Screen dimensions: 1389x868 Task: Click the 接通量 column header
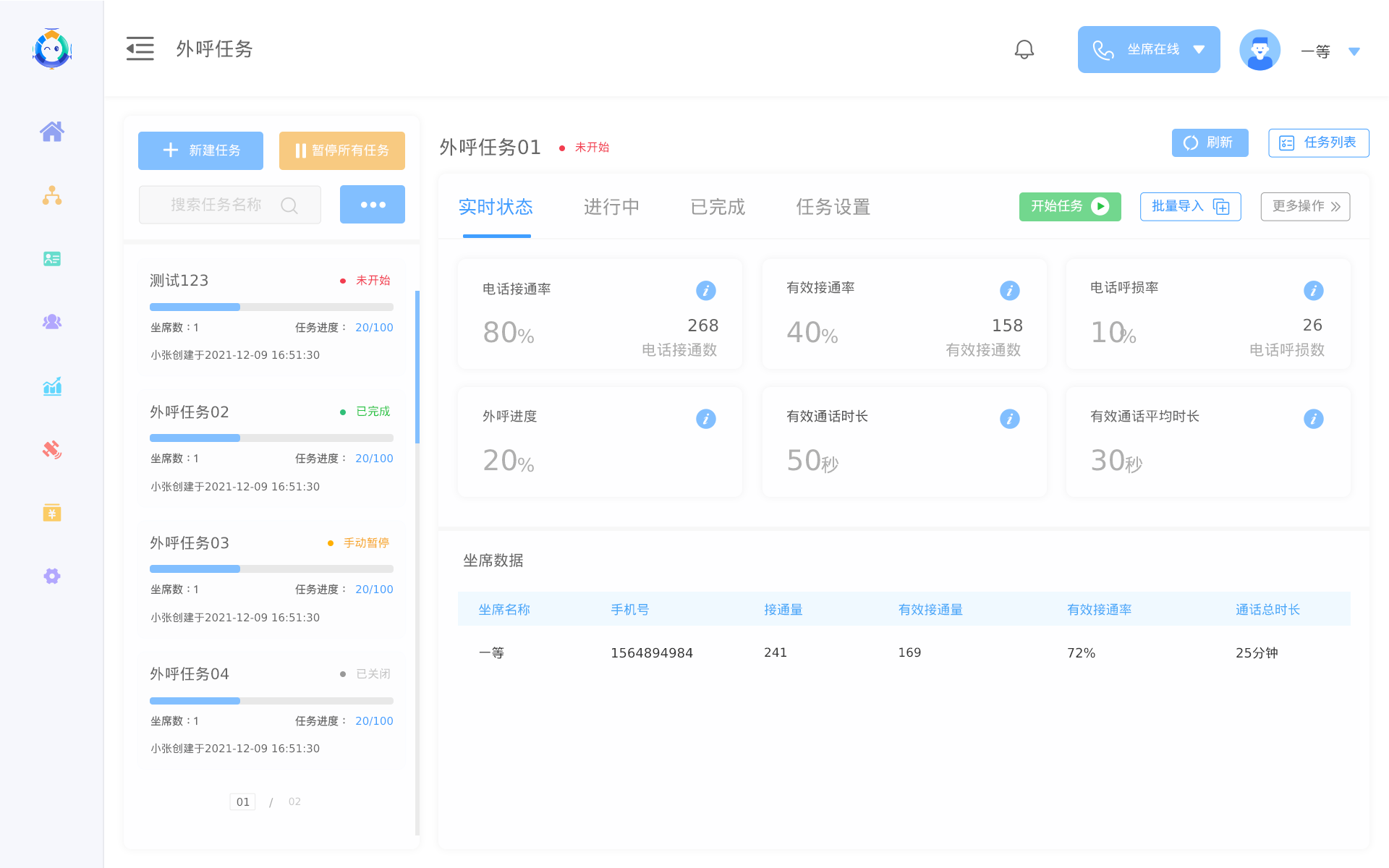coord(783,610)
